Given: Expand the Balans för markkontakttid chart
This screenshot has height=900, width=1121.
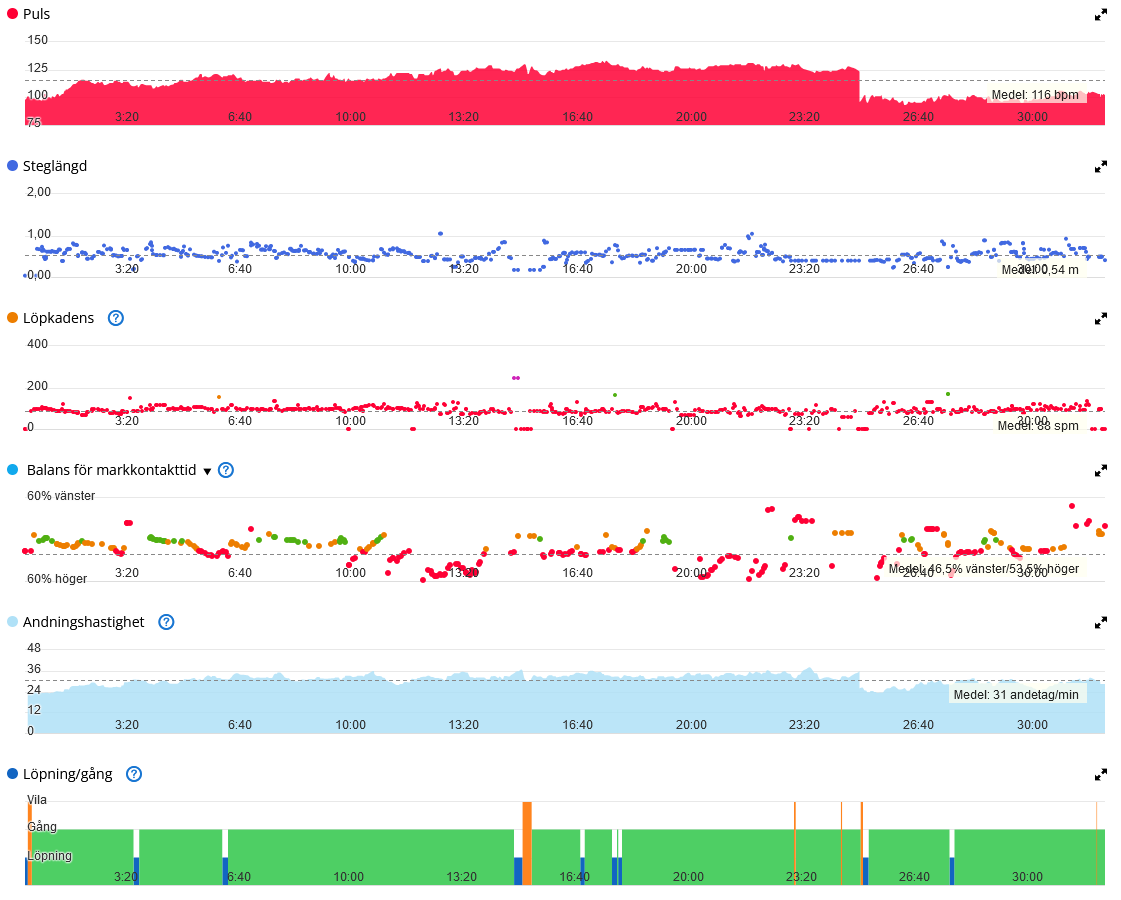Looking at the screenshot, I should click(1101, 471).
